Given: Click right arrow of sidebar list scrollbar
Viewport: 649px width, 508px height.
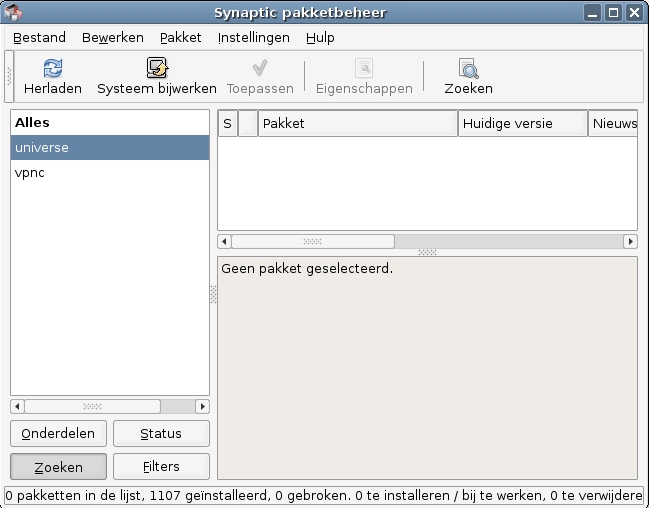Looking at the screenshot, I should [202, 407].
